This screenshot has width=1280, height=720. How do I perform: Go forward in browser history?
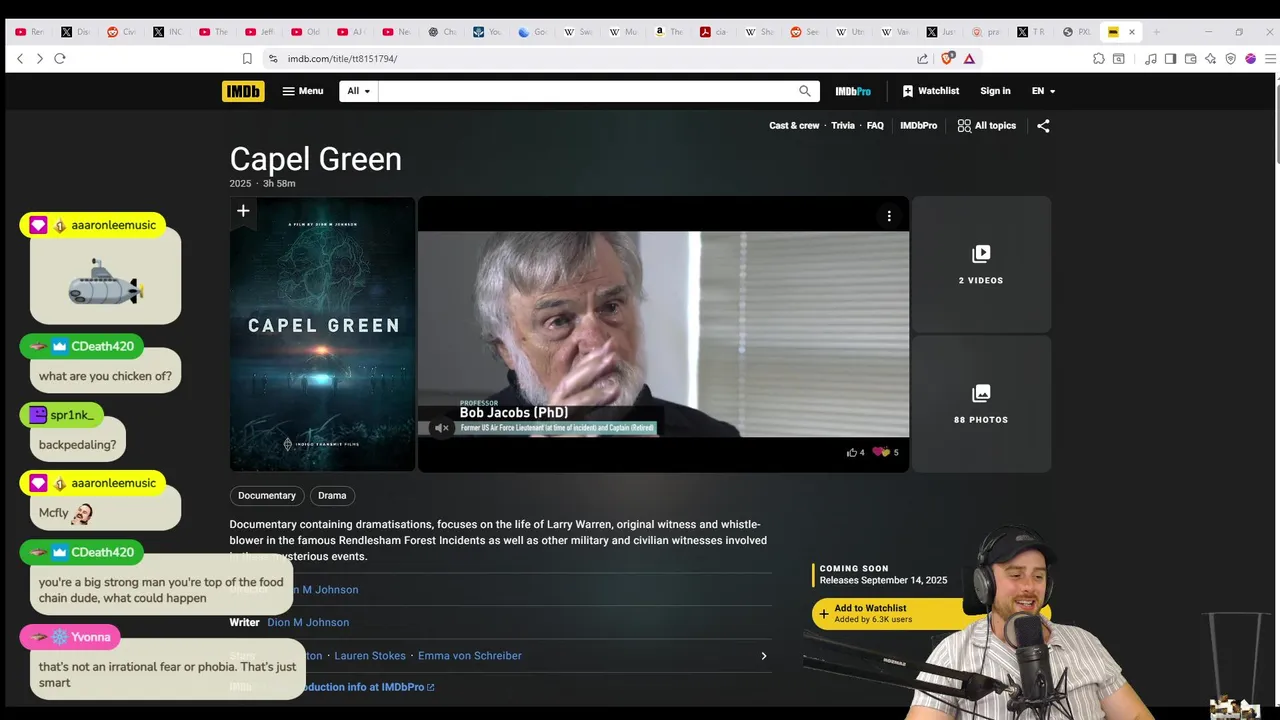pyautogui.click(x=39, y=59)
